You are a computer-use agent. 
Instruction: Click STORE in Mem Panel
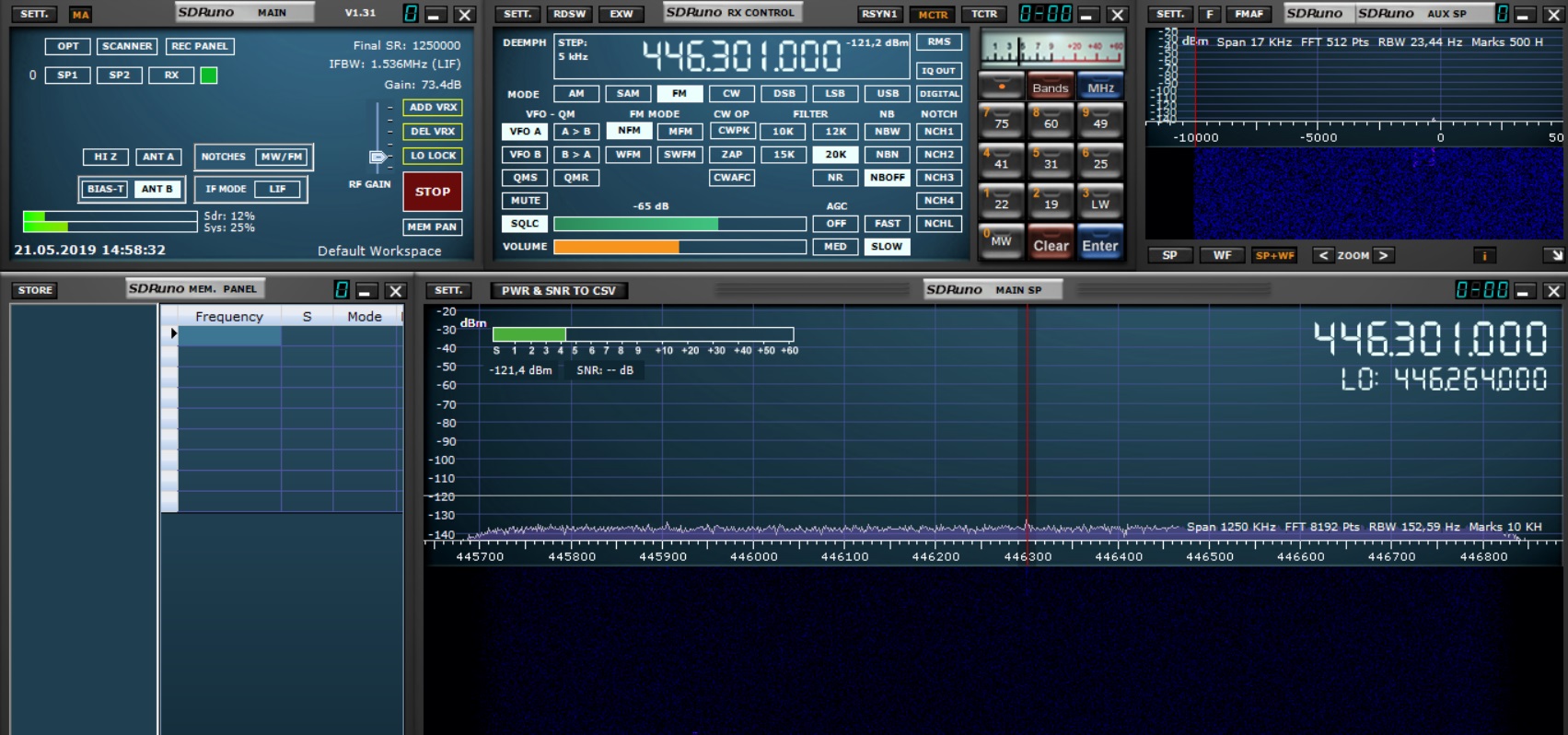click(35, 290)
